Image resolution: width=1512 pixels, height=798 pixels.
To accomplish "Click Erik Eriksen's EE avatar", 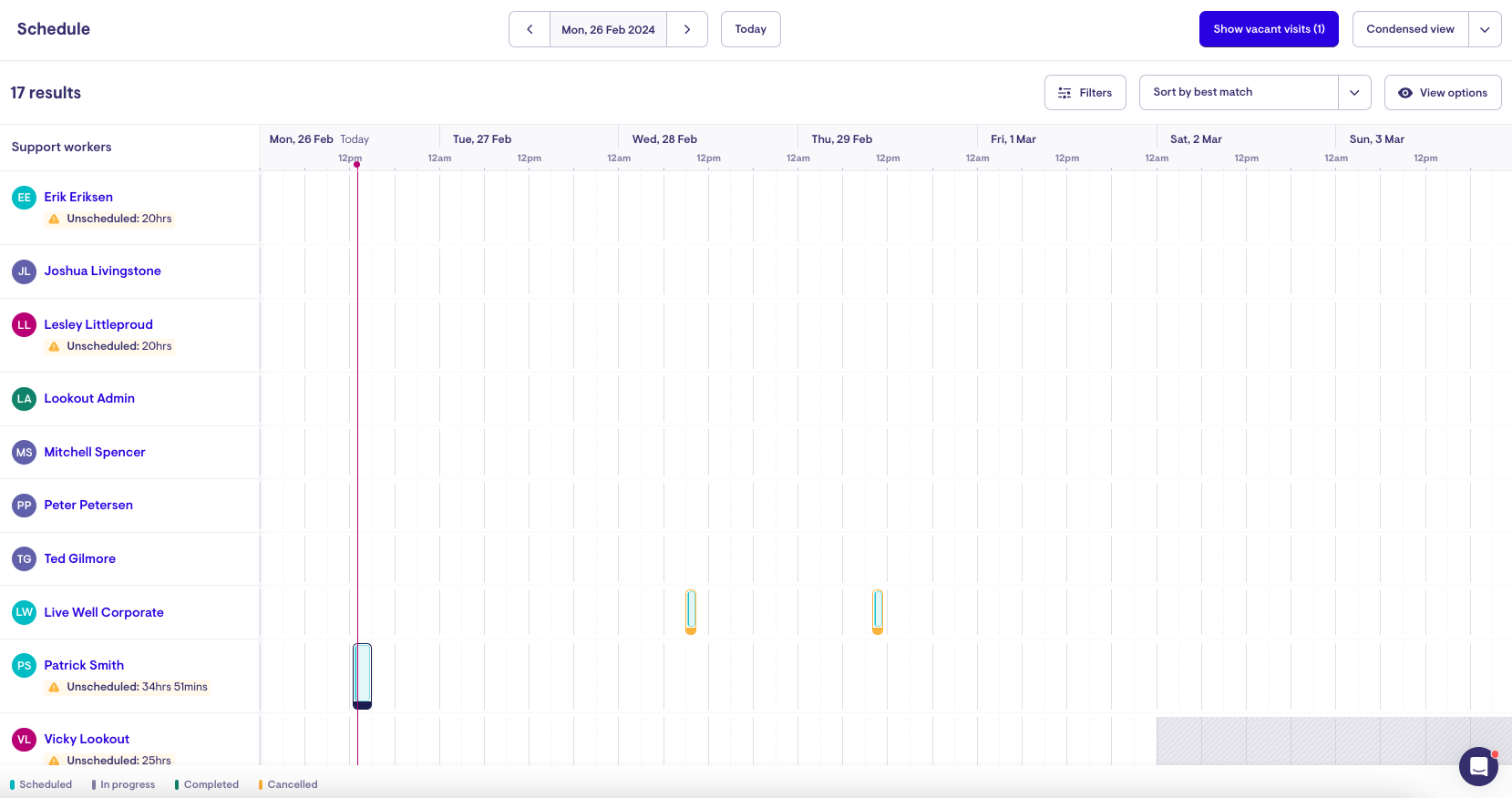I will click(24, 198).
